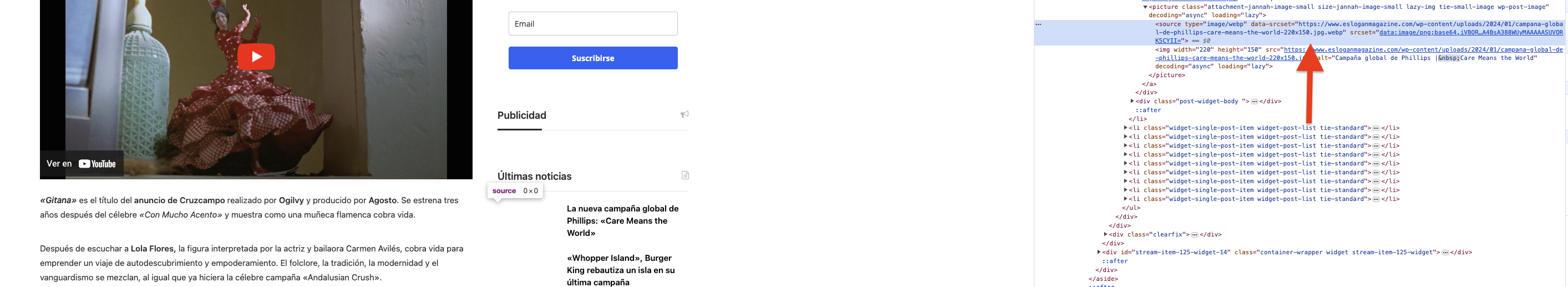
Task: Click ellipsis badge inside clearfix div
Action: click(1194, 235)
